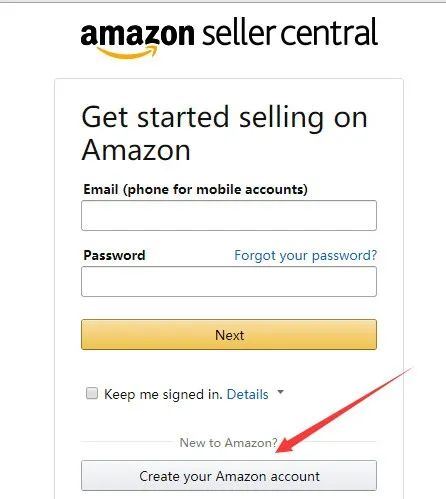
Task: Click the word 'Amazon' in the heading
Action: coord(136,150)
